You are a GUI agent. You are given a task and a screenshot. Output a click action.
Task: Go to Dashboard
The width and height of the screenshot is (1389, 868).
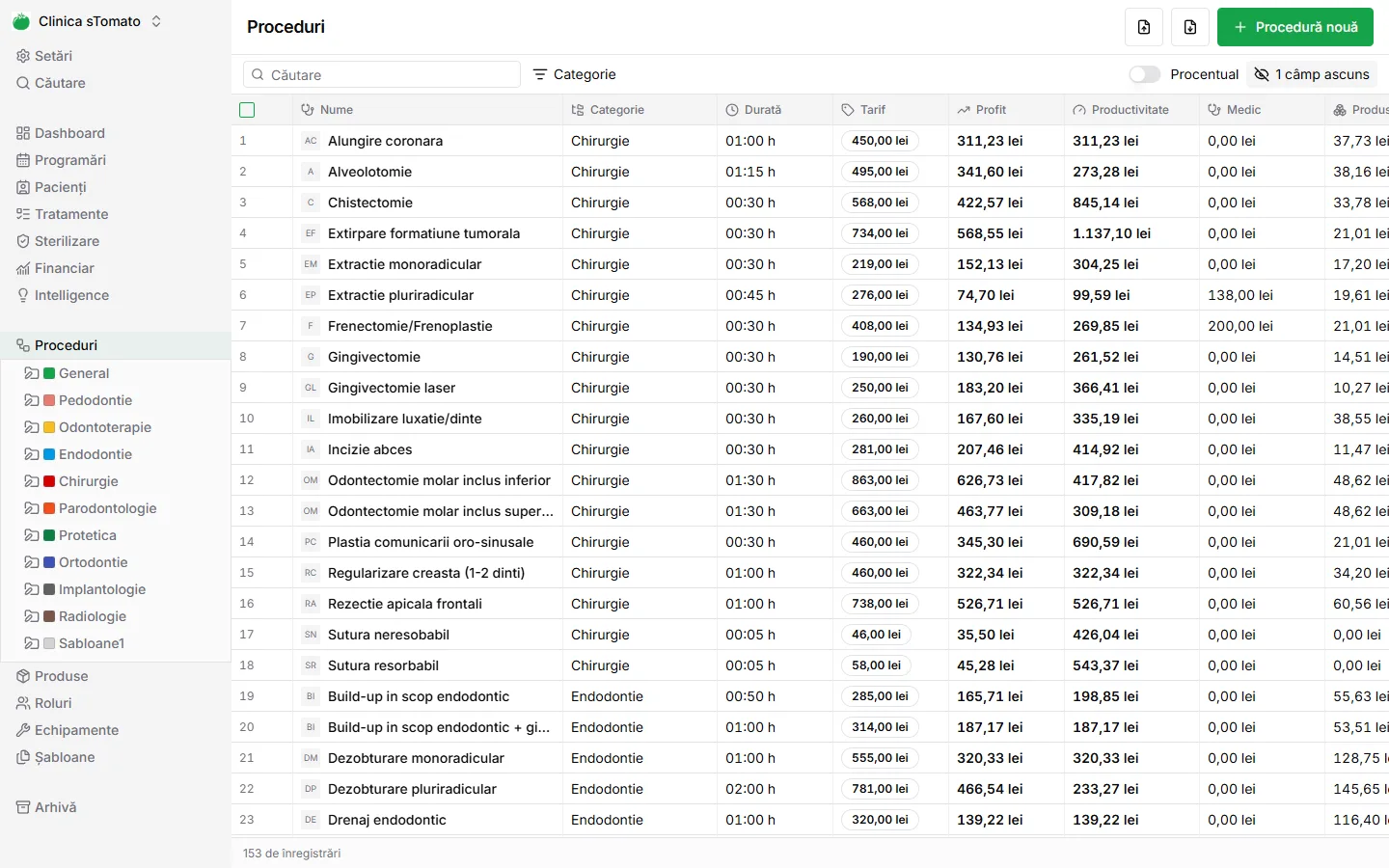coord(69,133)
